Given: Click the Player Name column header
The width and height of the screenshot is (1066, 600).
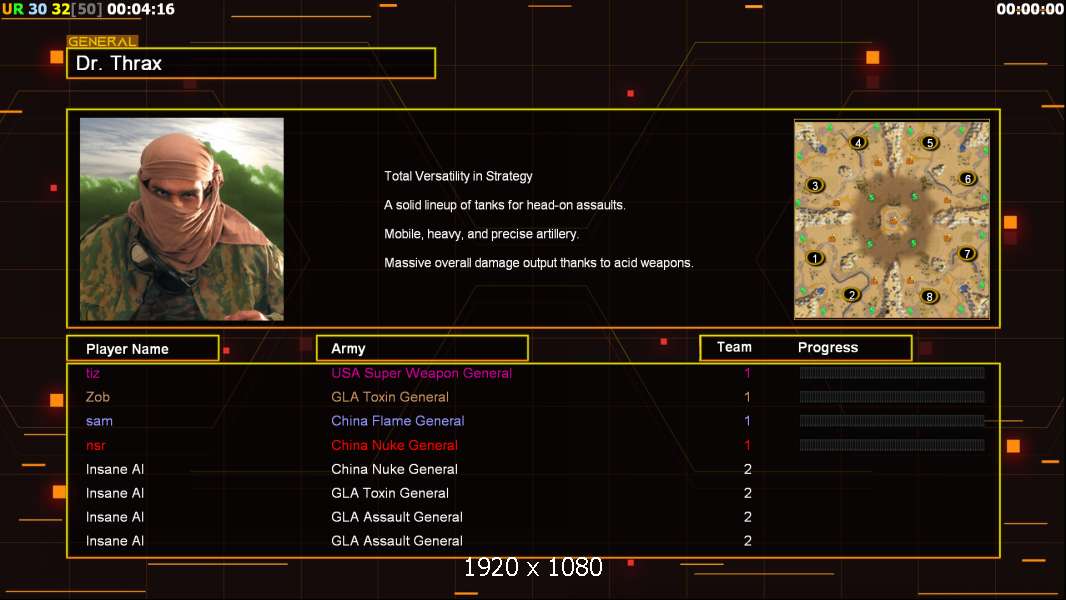Looking at the screenshot, I should point(143,349).
